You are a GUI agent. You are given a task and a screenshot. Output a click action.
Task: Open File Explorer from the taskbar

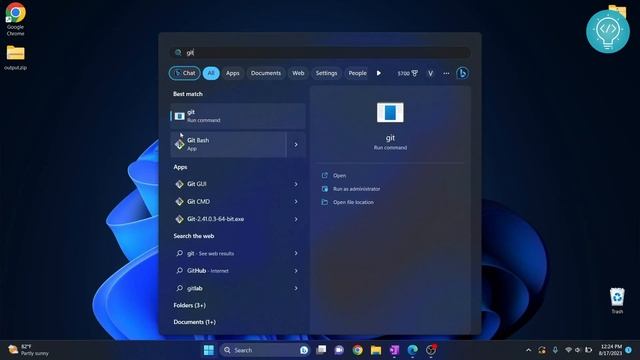(376, 350)
